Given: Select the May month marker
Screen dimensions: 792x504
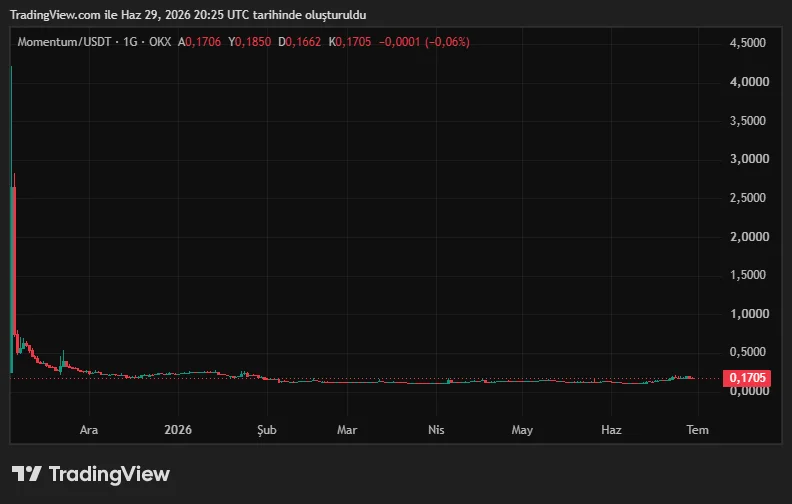Looking at the screenshot, I should 522,430.
